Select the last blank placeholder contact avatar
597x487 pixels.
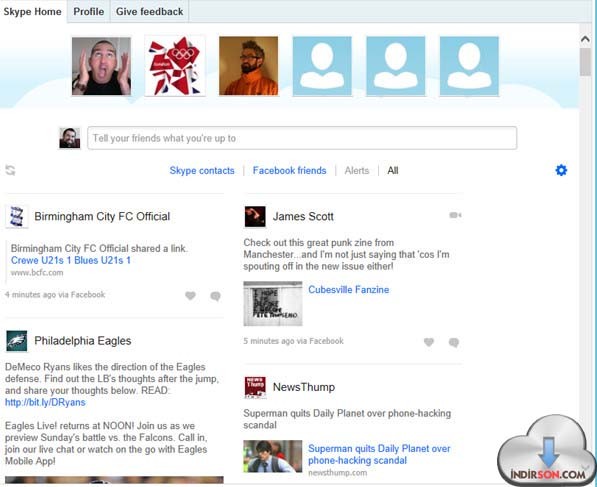coord(469,66)
